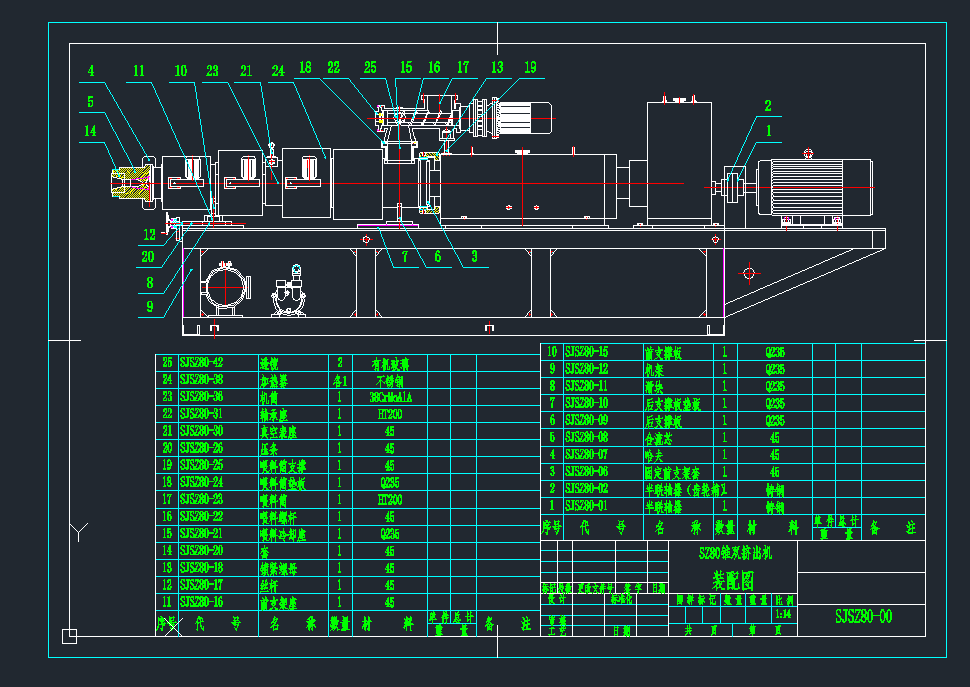Click part code SJSZ80-42 in parts list

tap(201, 364)
